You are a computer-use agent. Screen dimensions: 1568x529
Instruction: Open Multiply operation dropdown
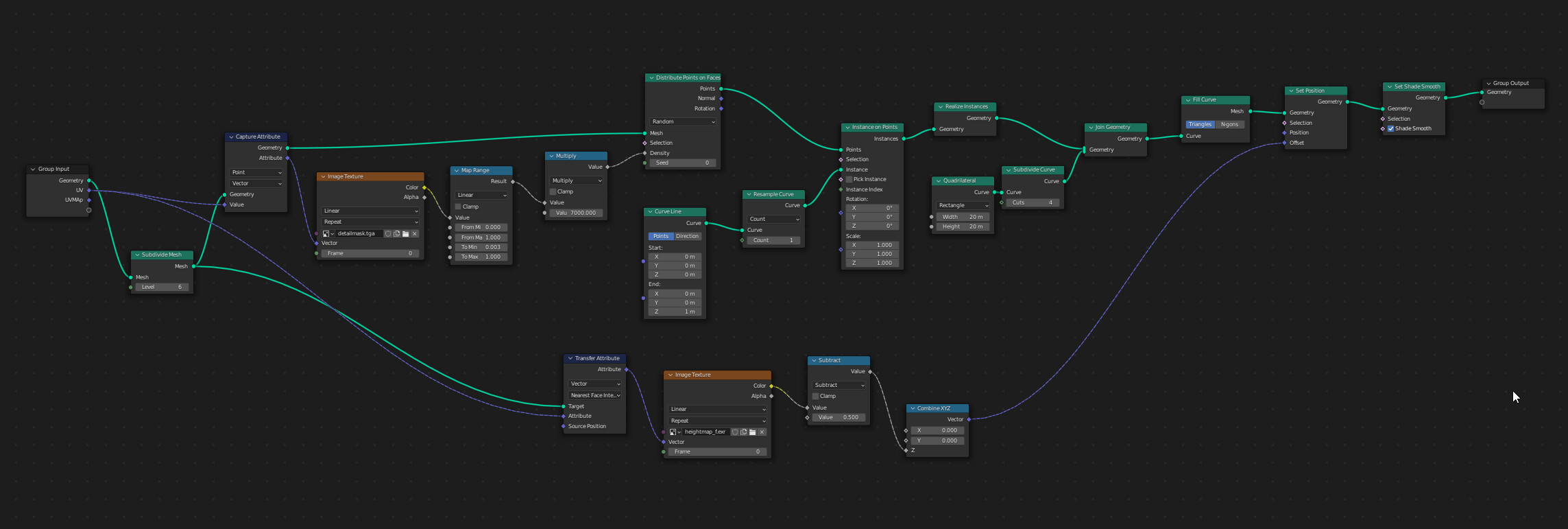coord(577,180)
